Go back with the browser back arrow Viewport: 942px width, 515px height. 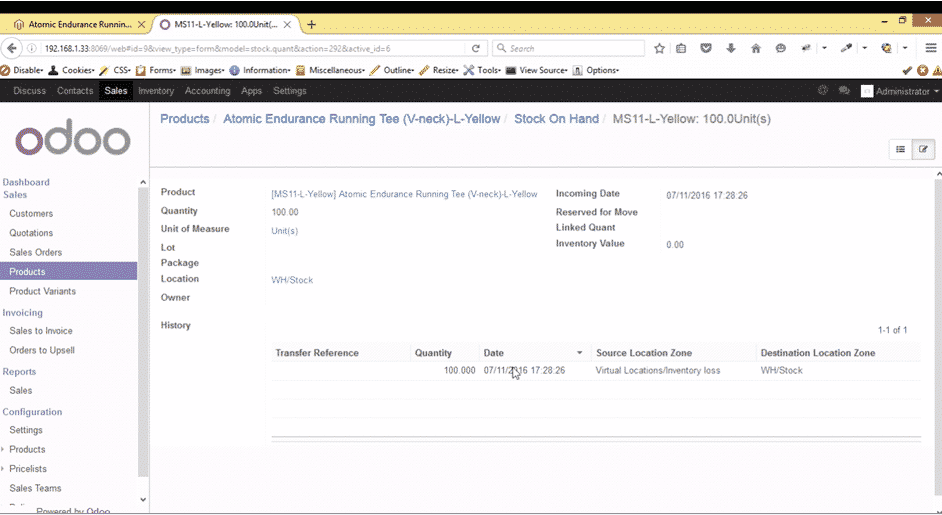(11, 48)
